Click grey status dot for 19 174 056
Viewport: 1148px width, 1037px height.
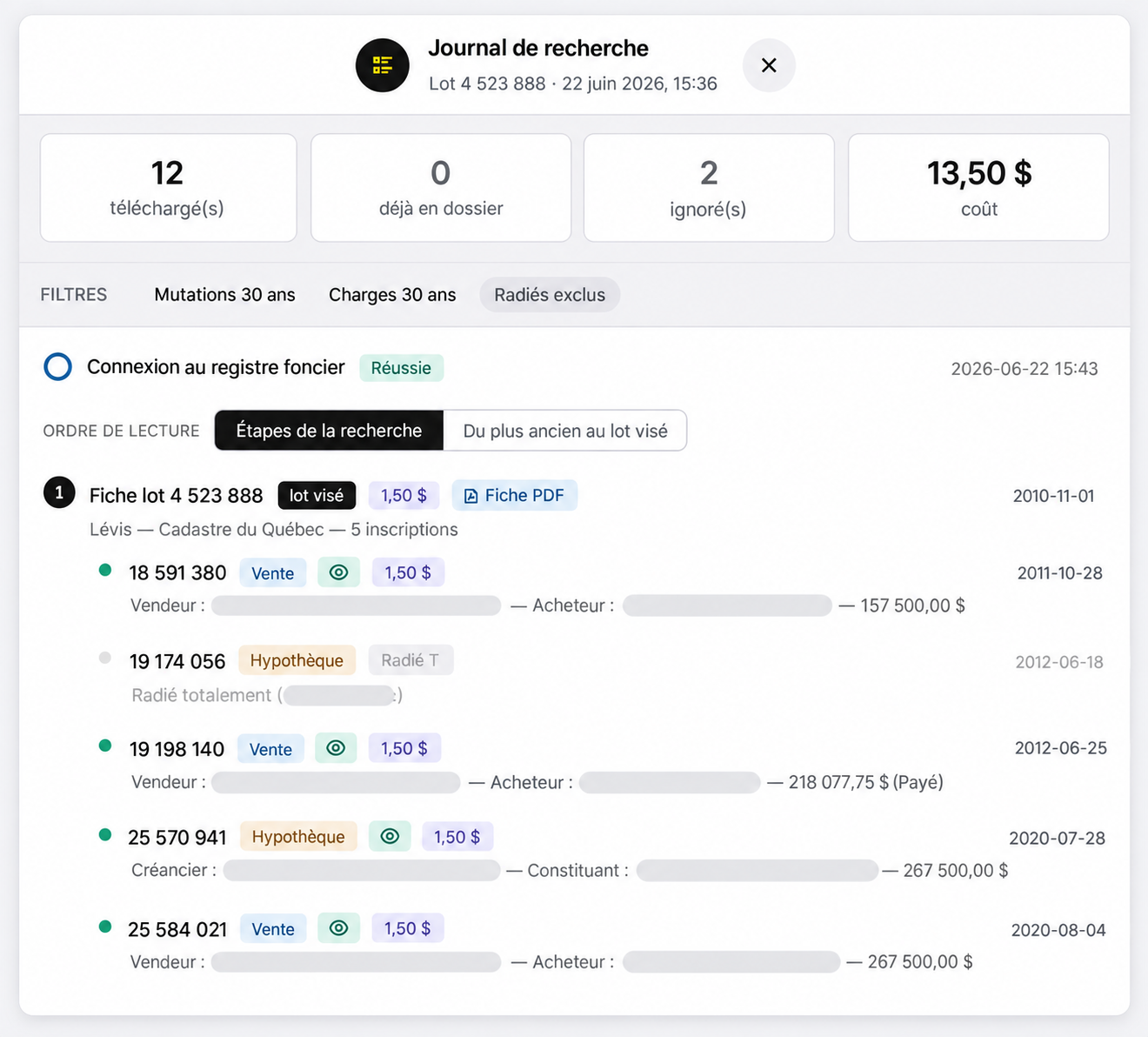pyautogui.click(x=105, y=658)
